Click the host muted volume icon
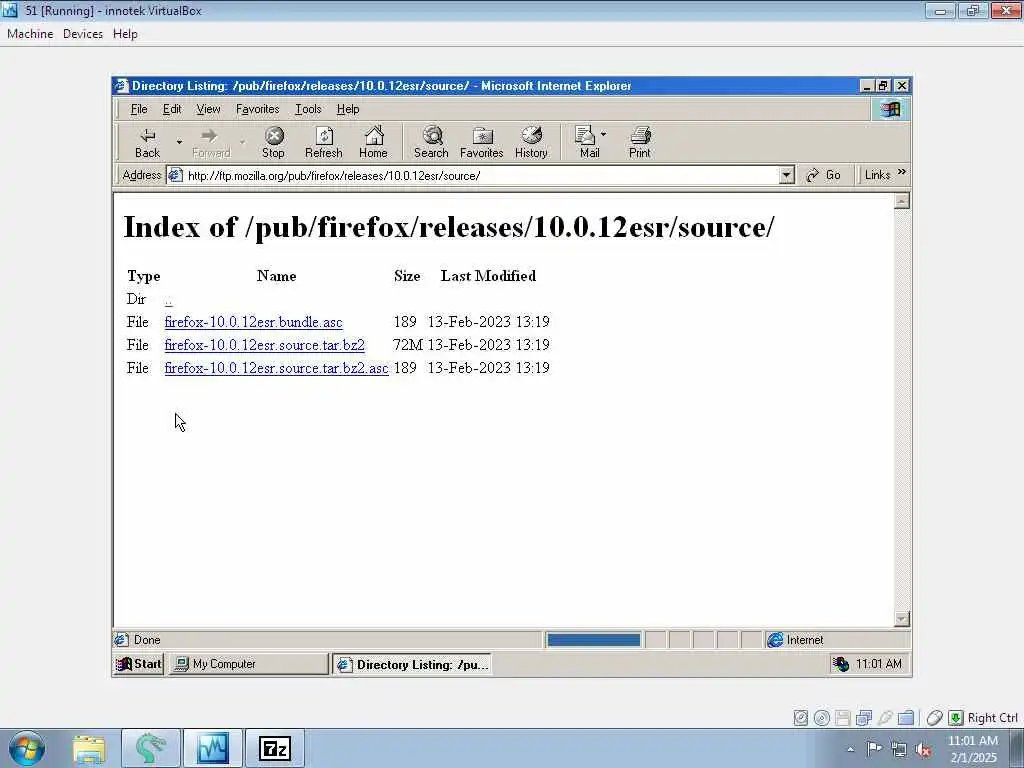 point(923,750)
